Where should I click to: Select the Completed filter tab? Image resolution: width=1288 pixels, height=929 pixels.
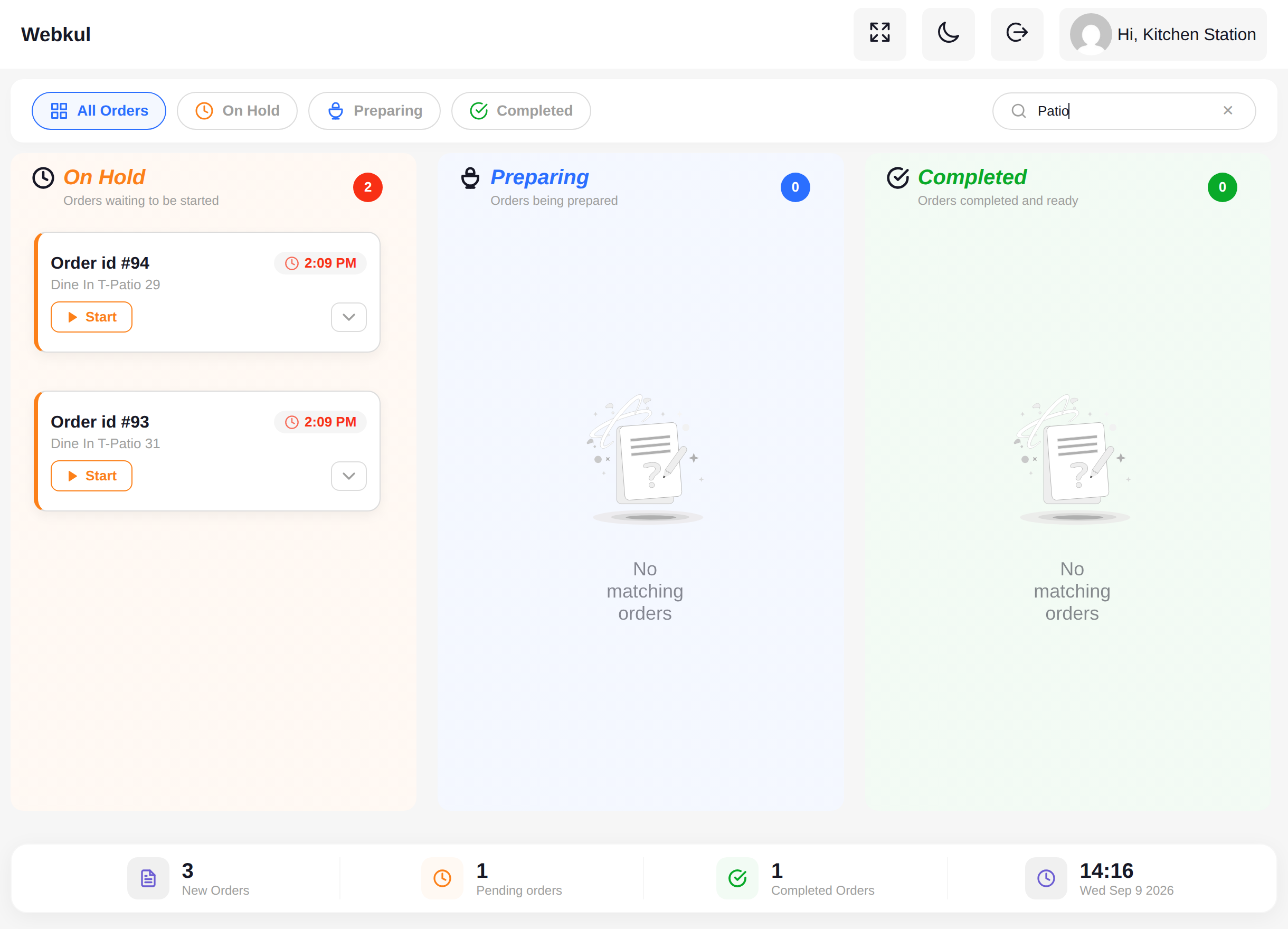point(521,111)
